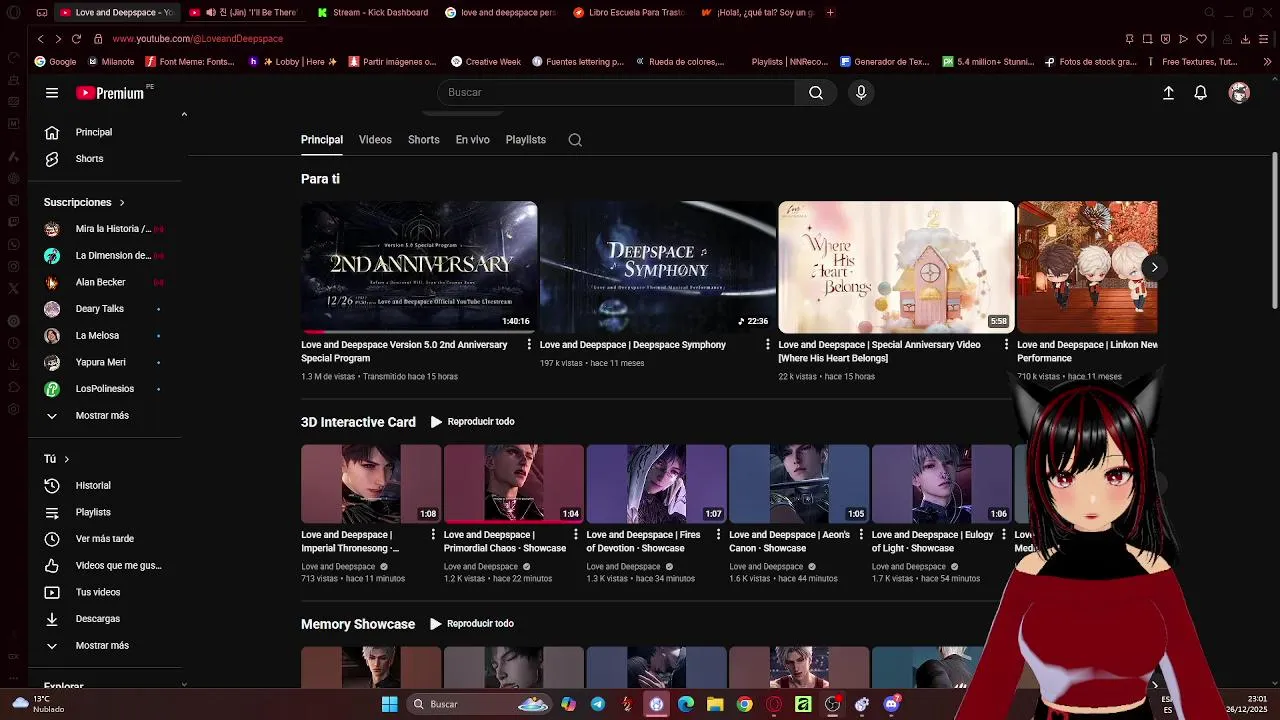Click the YouTube Buscar search field
The height and width of the screenshot is (720, 1280).
click(x=616, y=92)
